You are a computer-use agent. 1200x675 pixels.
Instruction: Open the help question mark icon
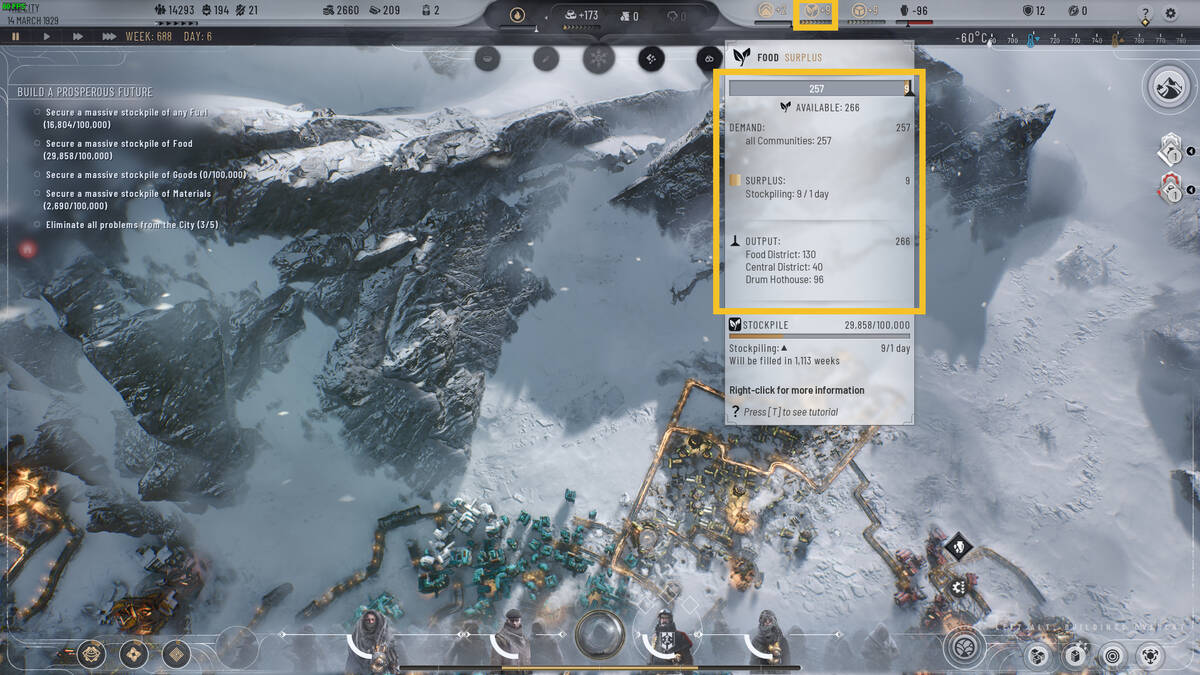point(1145,14)
